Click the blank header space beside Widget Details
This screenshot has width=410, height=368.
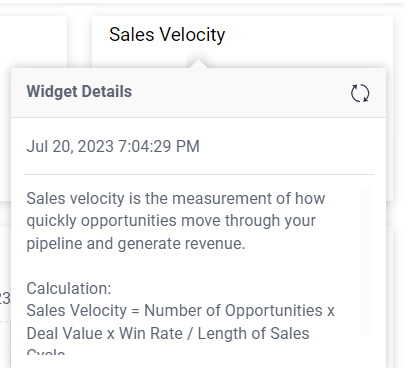click(x=240, y=92)
